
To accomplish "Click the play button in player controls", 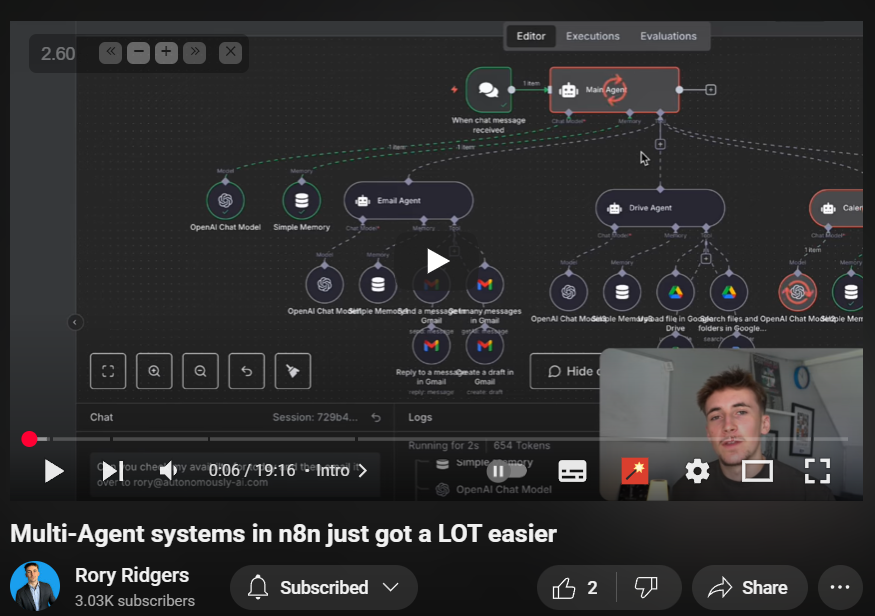I will (54, 471).
